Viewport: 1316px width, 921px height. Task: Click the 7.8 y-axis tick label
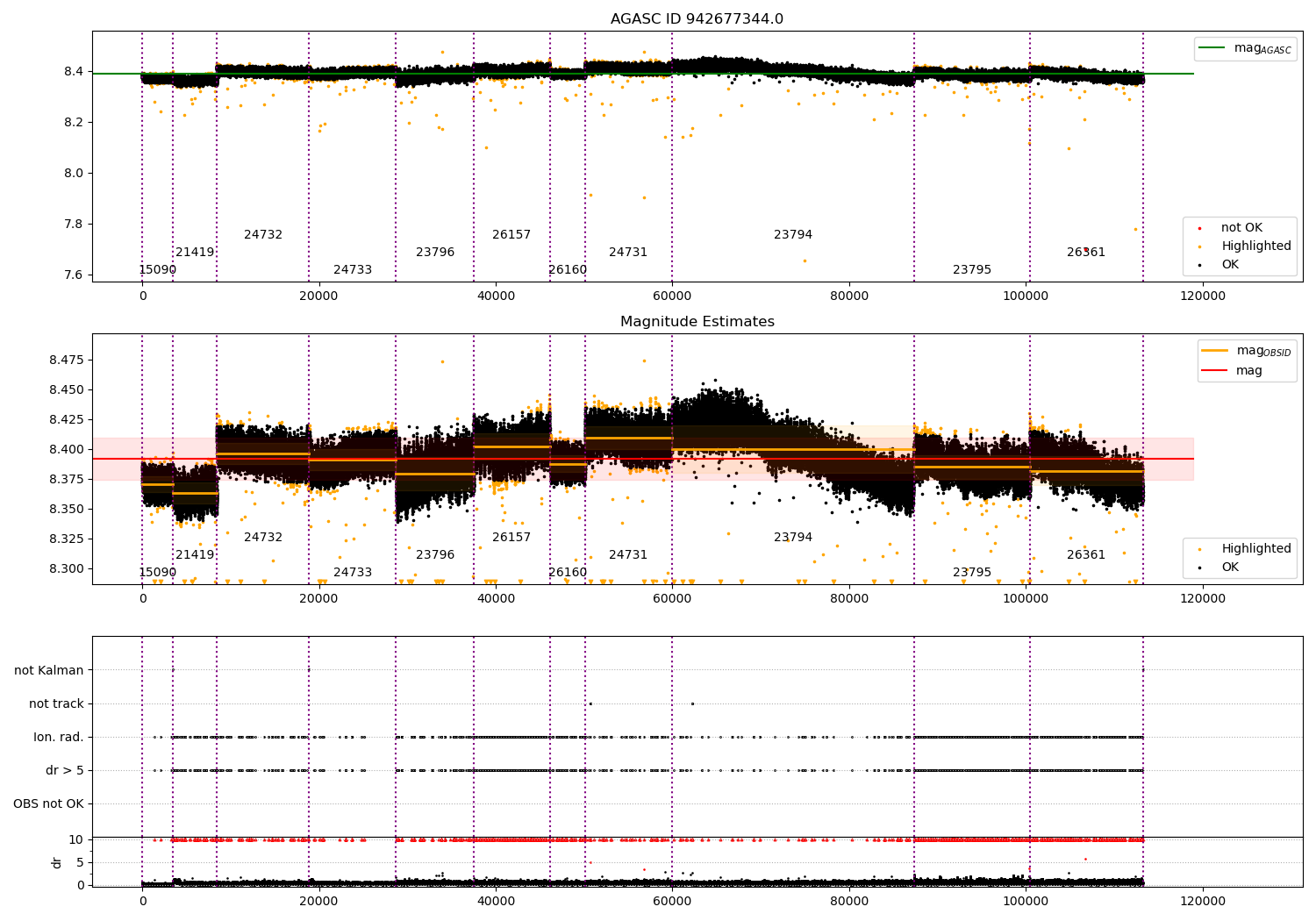(74, 224)
